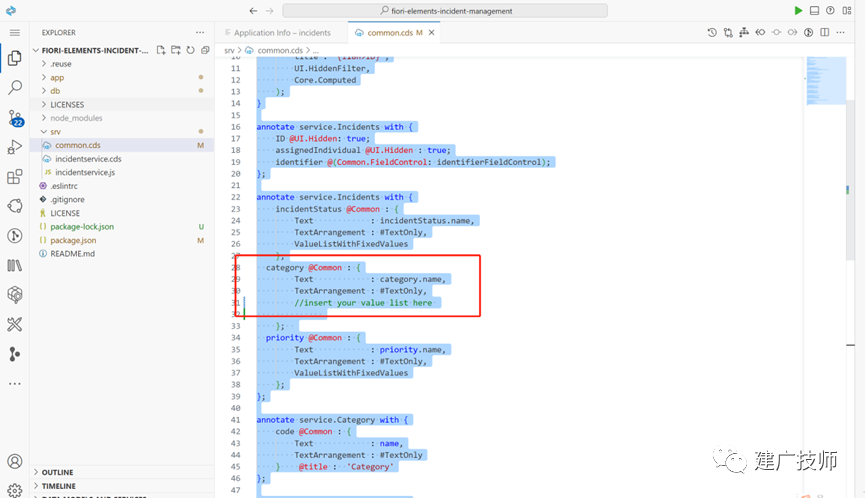Open Source Control view with 22 badge

pos(15,117)
